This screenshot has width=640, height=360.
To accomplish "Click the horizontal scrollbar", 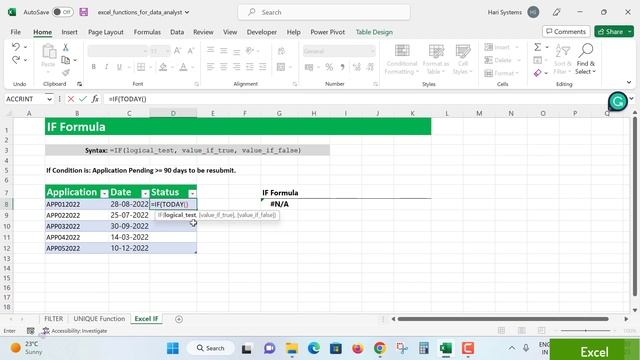I will coord(503,319).
